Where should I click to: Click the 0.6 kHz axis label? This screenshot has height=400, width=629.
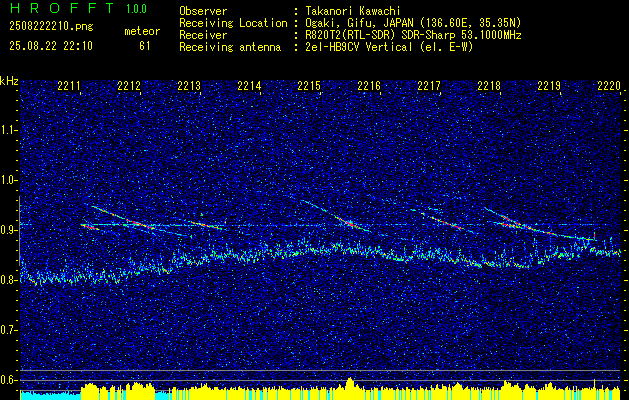9,380
